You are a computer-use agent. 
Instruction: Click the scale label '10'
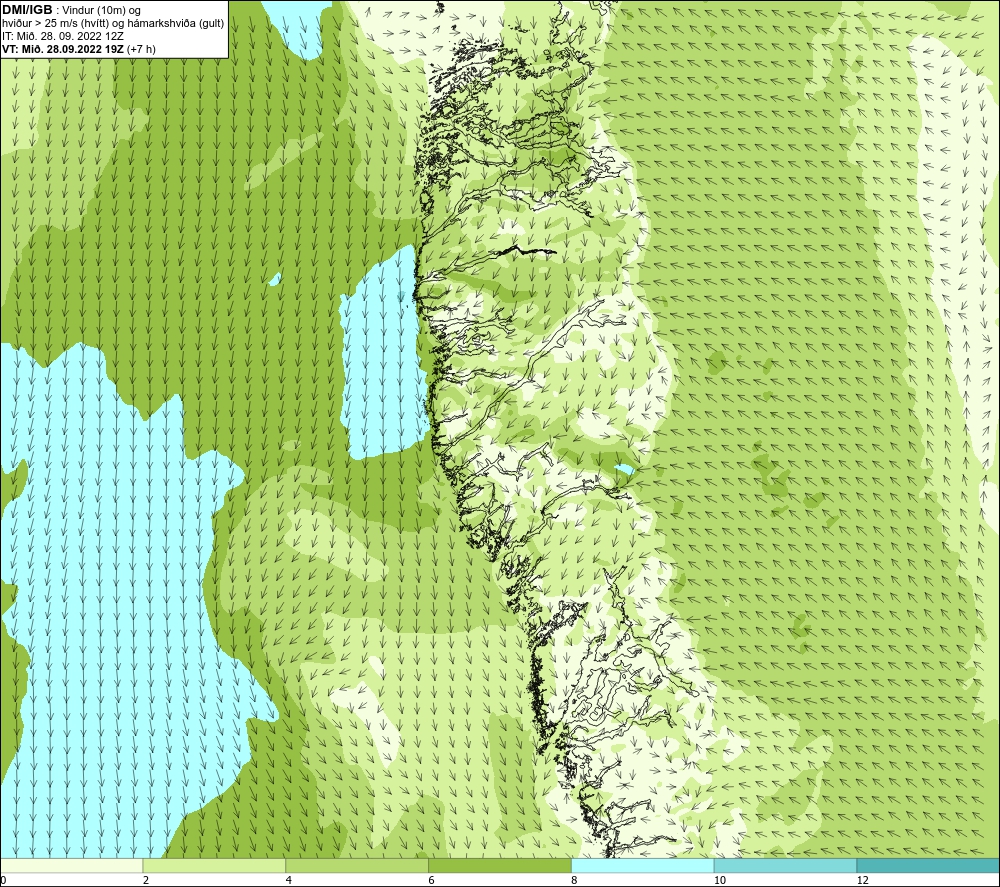pos(720,880)
